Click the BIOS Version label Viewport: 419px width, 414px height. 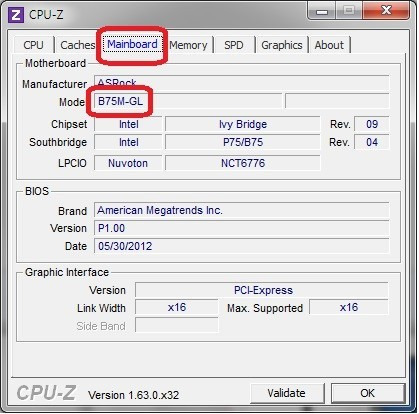(x=68, y=228)
